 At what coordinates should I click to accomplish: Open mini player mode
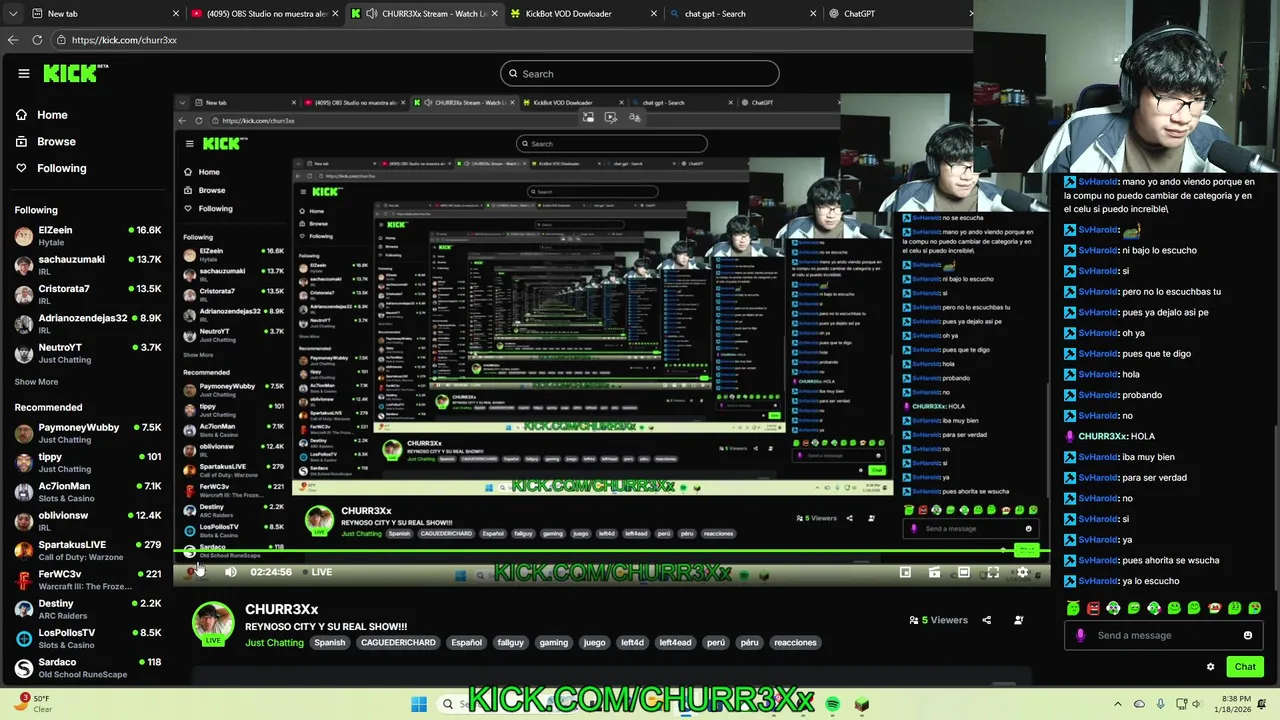click(905, 572)
